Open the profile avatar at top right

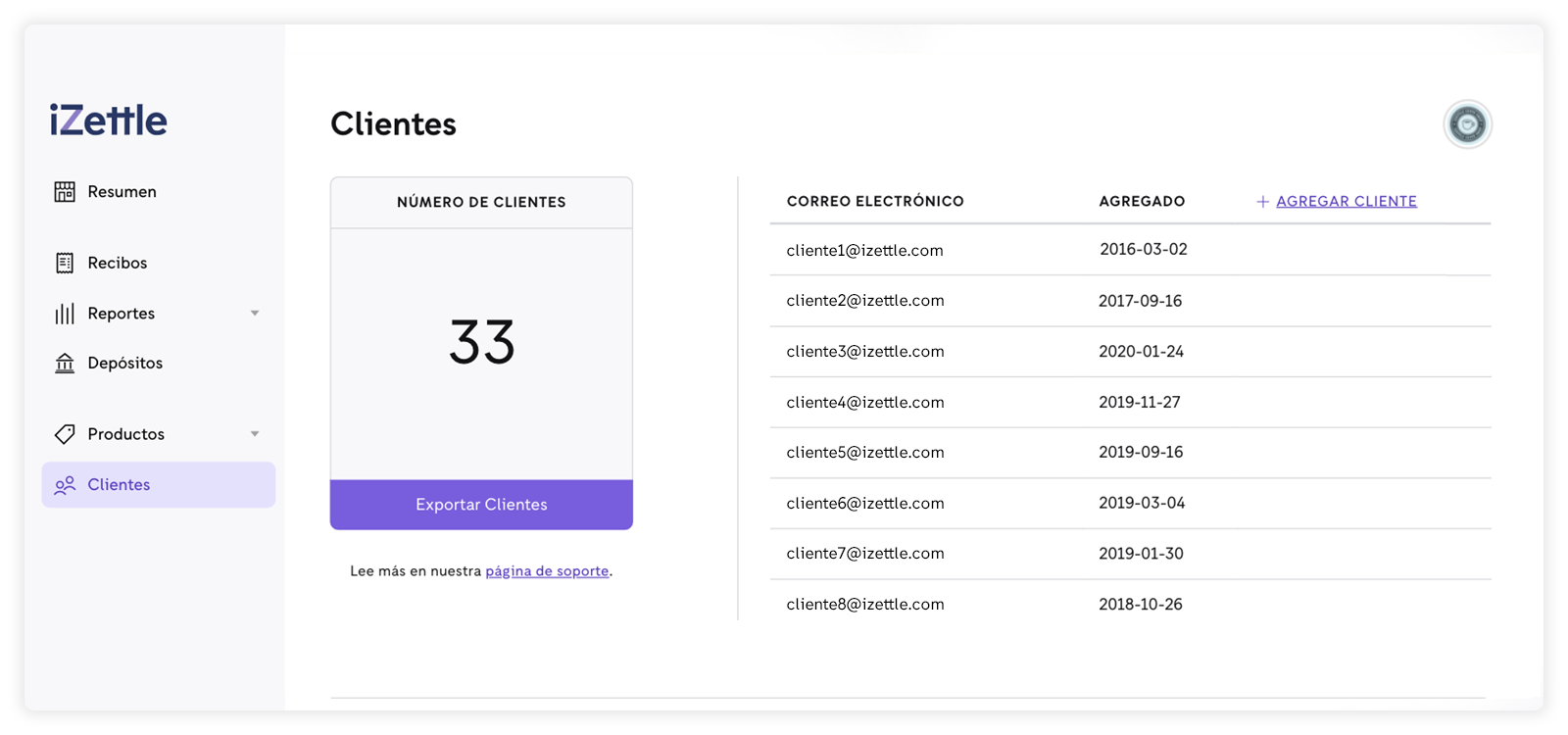[1467, 124]
